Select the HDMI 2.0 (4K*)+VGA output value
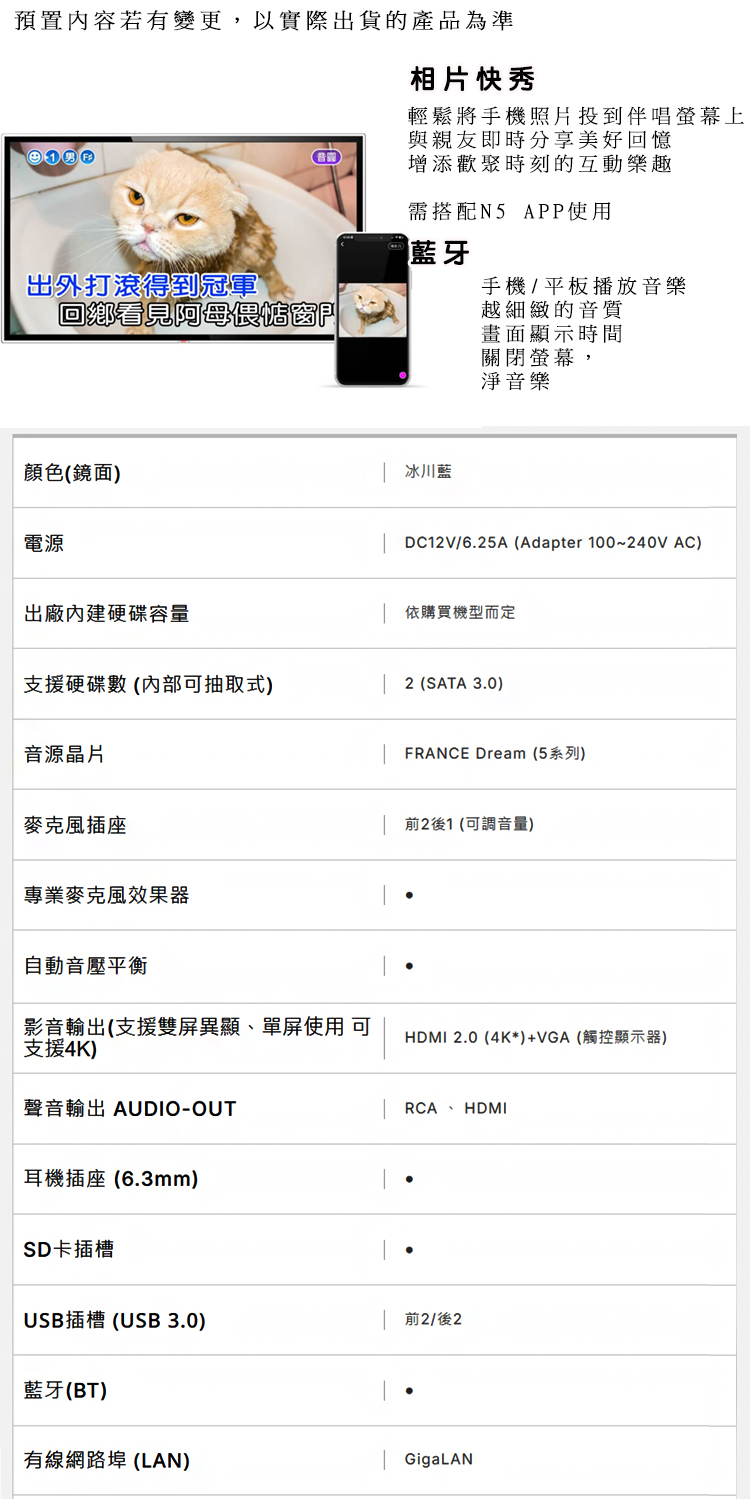 pyautogui.click(x=535, y=1037)
